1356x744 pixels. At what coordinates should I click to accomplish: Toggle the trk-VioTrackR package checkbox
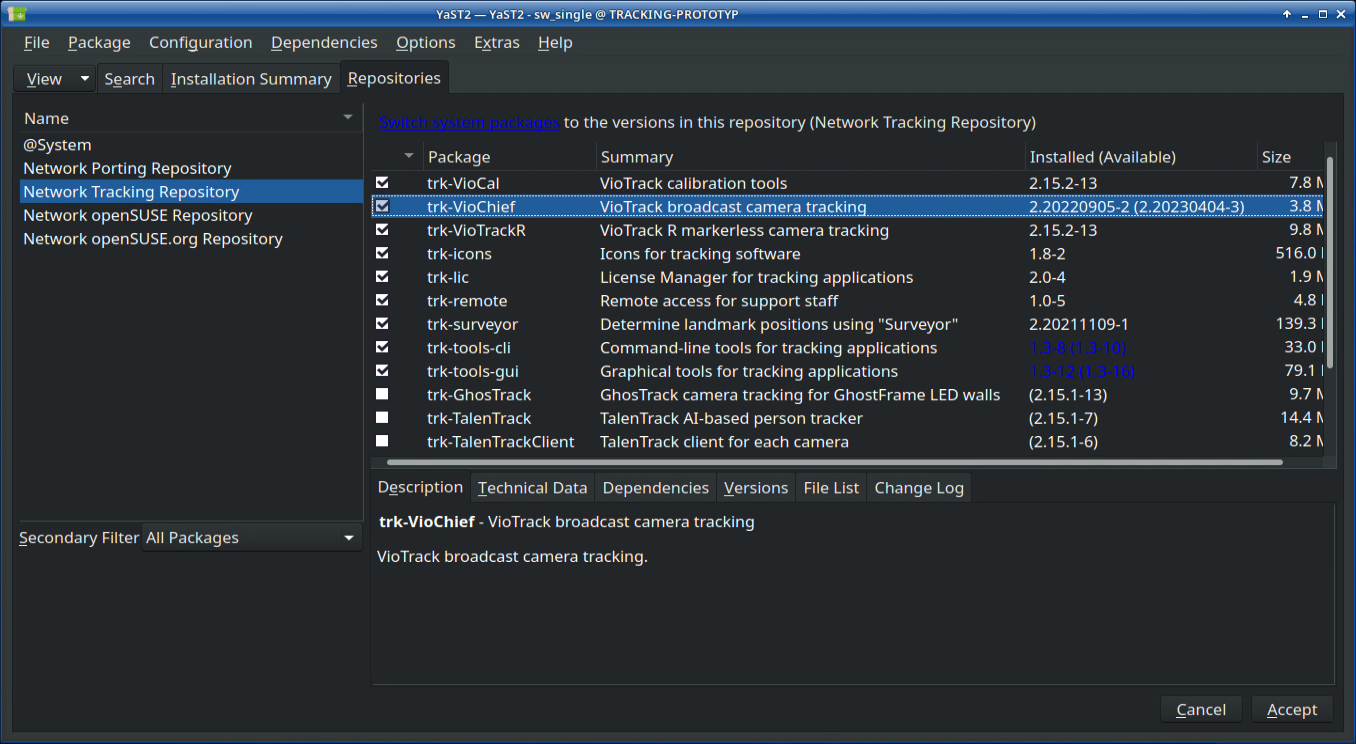(x=382, y=230)
